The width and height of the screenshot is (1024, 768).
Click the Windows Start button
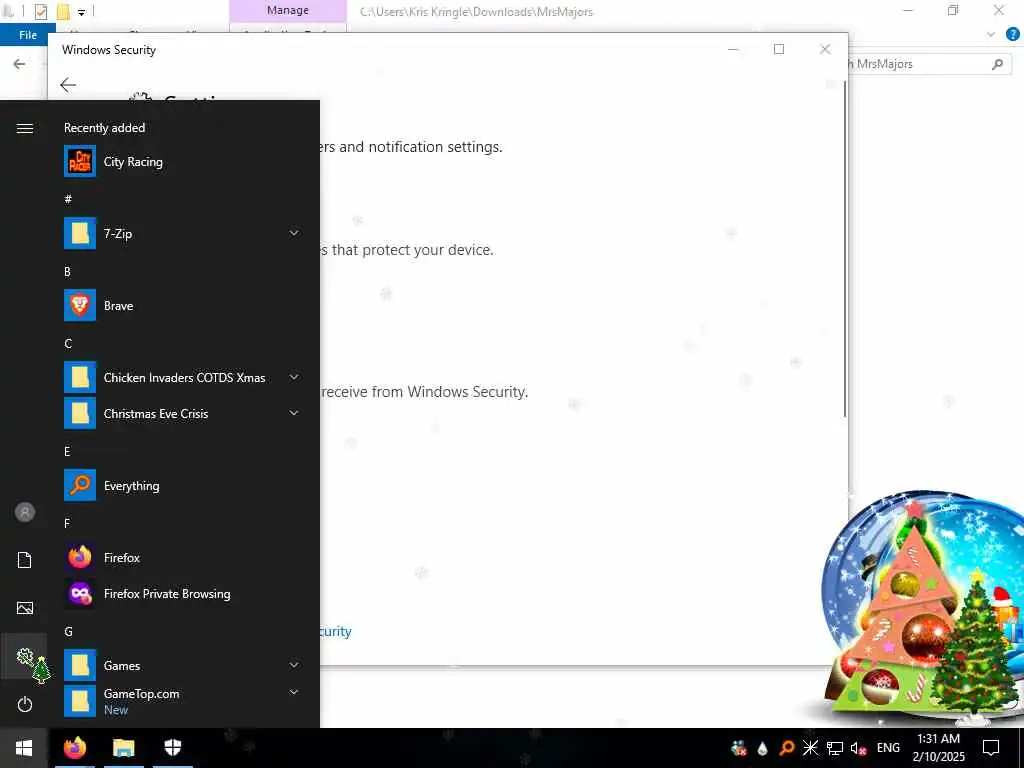(x=24, y=748)
